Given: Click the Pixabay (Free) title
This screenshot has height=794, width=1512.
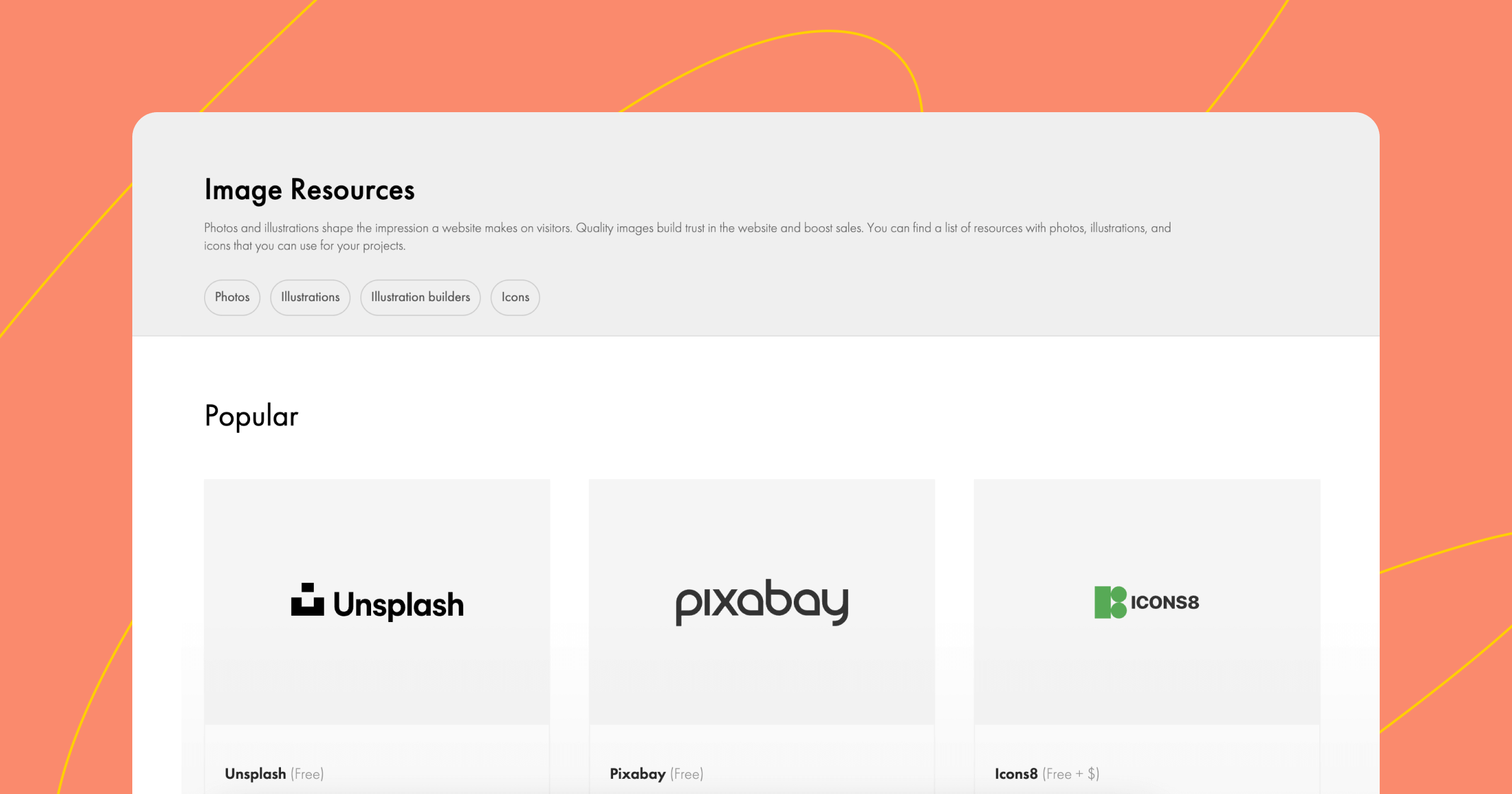Looking at the screenshot, I should 656,774.
